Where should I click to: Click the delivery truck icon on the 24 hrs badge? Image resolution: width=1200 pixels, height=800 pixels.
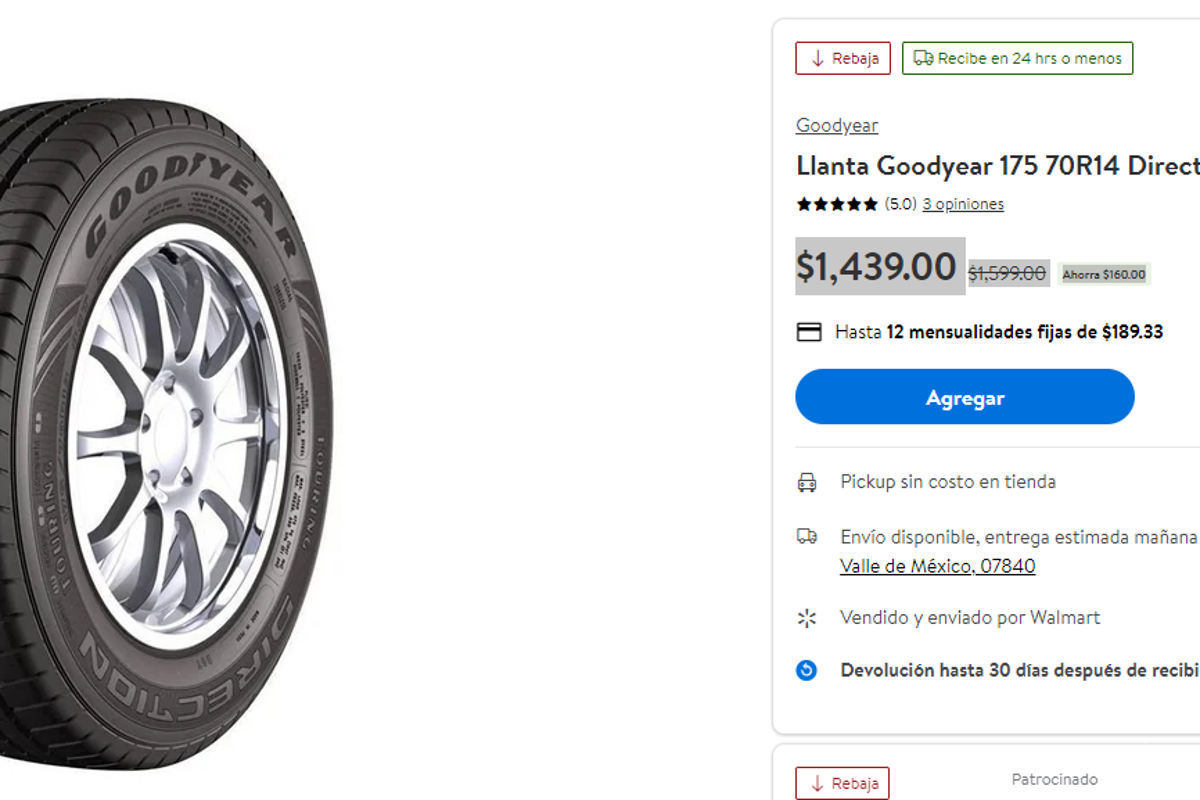pyautogui.click(x=923, y=58)
